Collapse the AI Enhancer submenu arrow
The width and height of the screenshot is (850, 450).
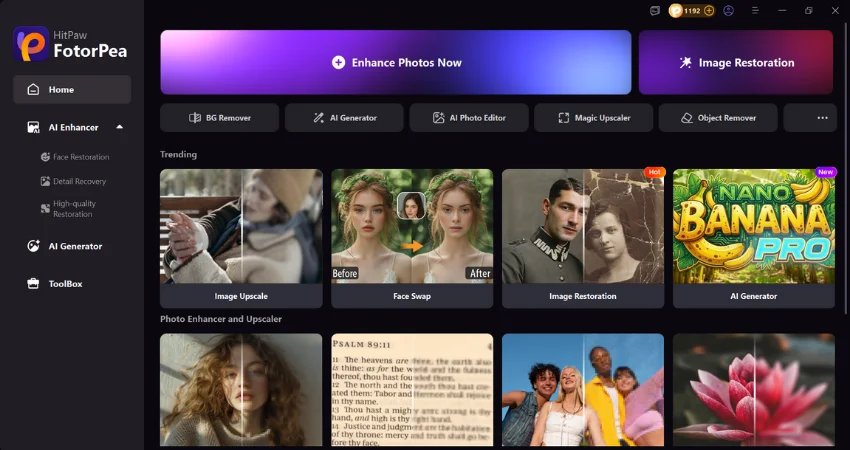tap(119, 127)
